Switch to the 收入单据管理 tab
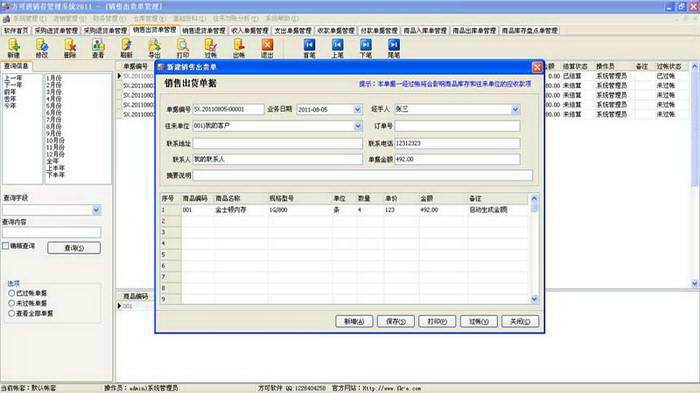Viewport: 700px width, 393px height. [x=250, y=31]
